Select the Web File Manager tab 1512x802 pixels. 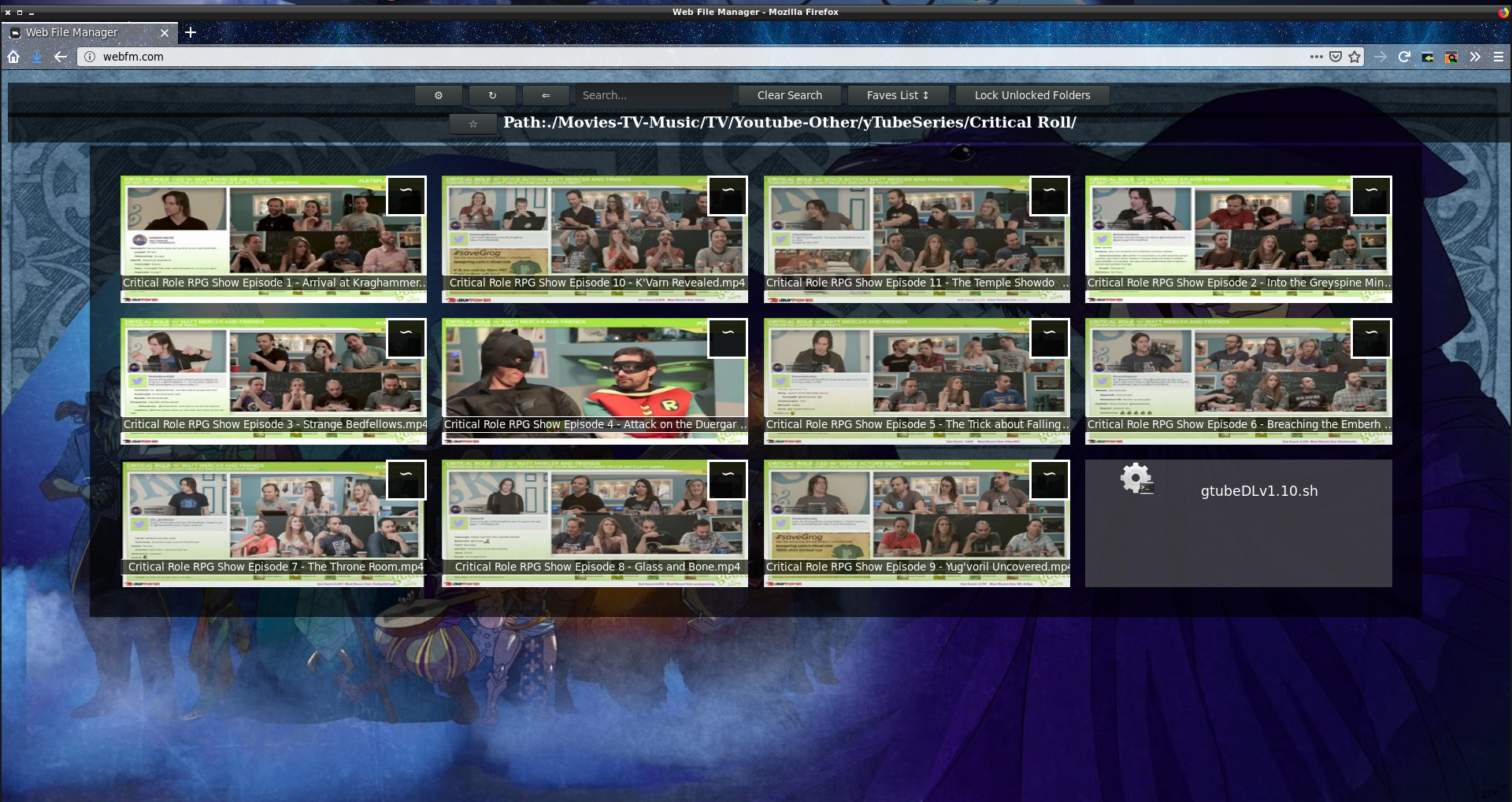click(x=88, y=32)
